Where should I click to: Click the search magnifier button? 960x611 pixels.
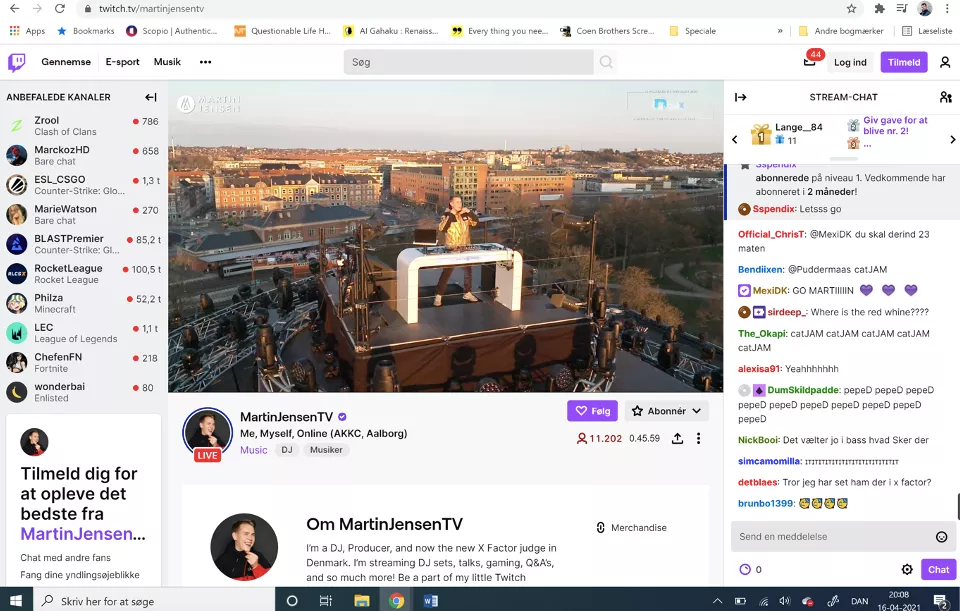click(606, 62)
